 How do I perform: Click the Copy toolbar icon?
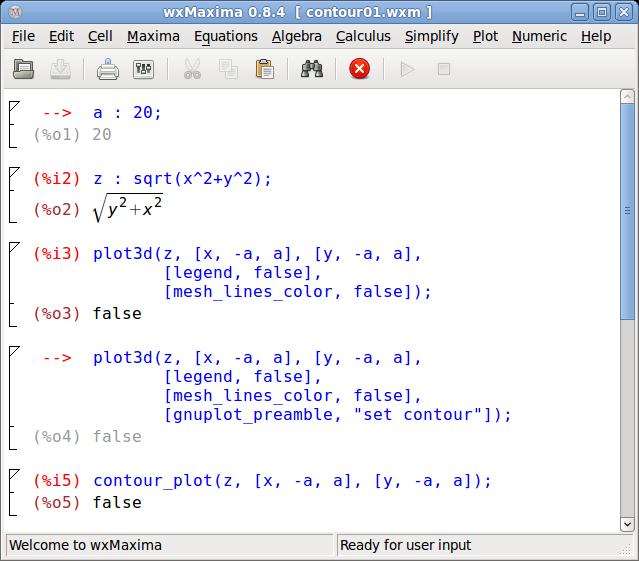228,69
